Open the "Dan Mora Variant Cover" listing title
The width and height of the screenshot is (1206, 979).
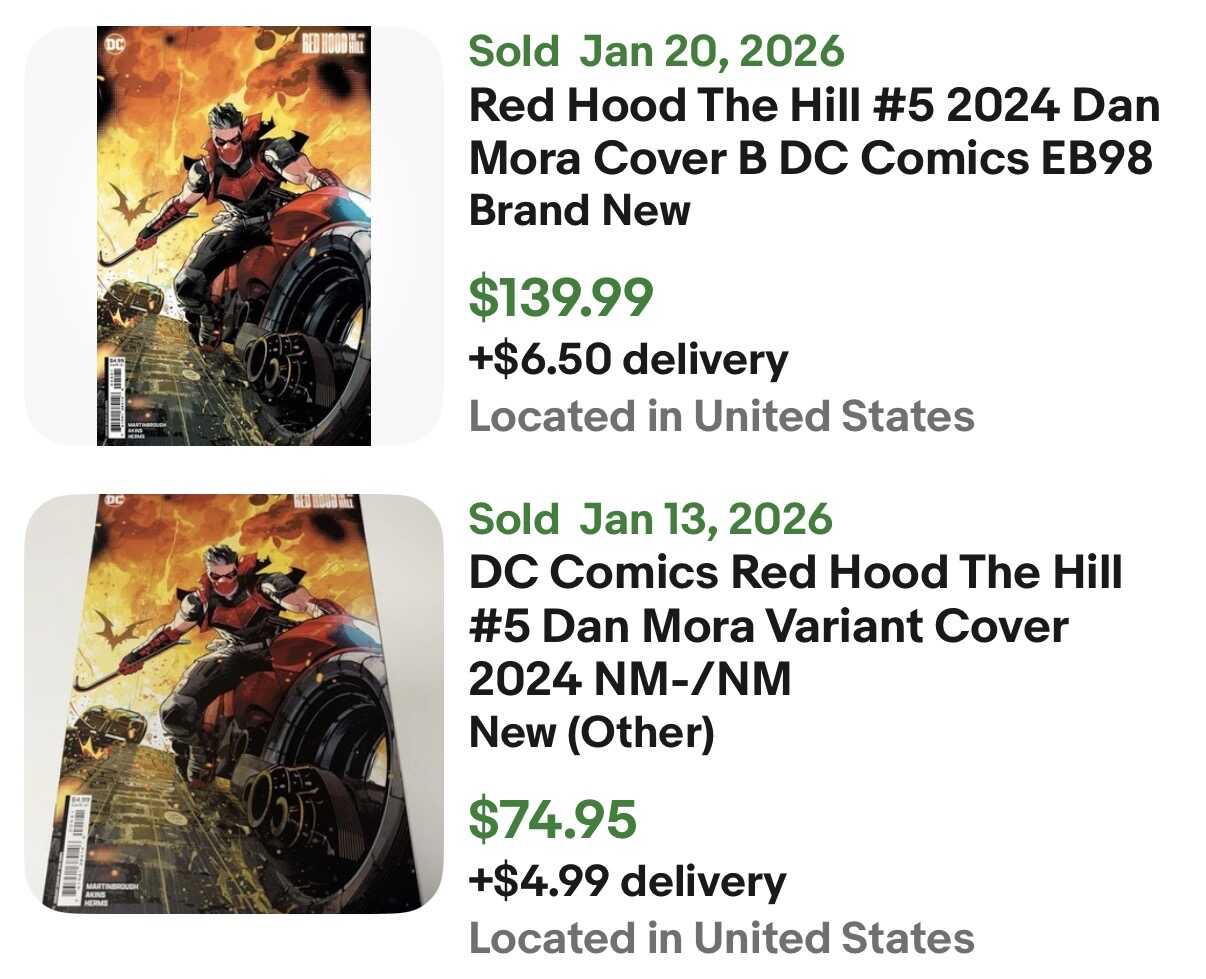795,626
